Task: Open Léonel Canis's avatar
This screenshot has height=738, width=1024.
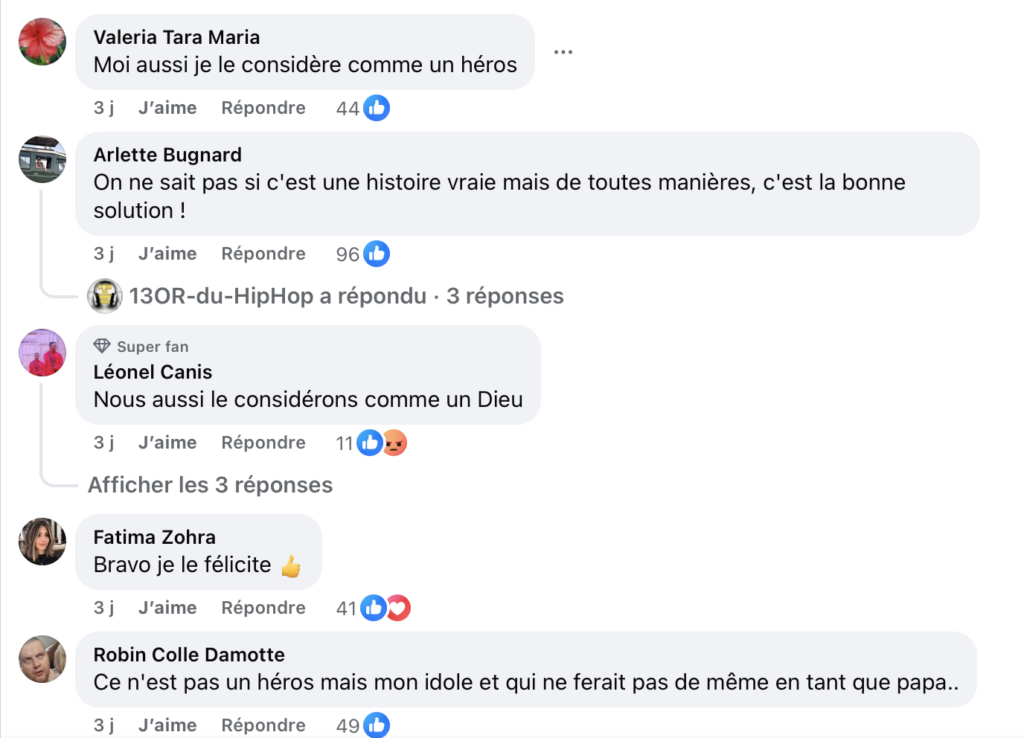Action: (41, 352)
